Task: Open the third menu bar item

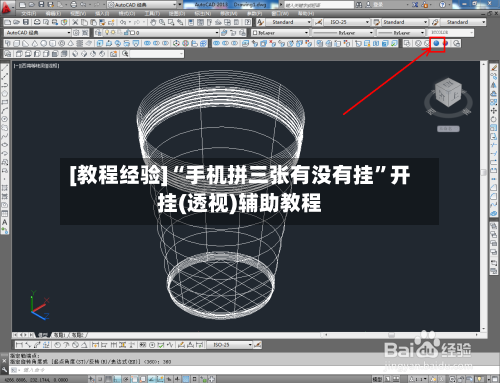Action: (78, 14)
